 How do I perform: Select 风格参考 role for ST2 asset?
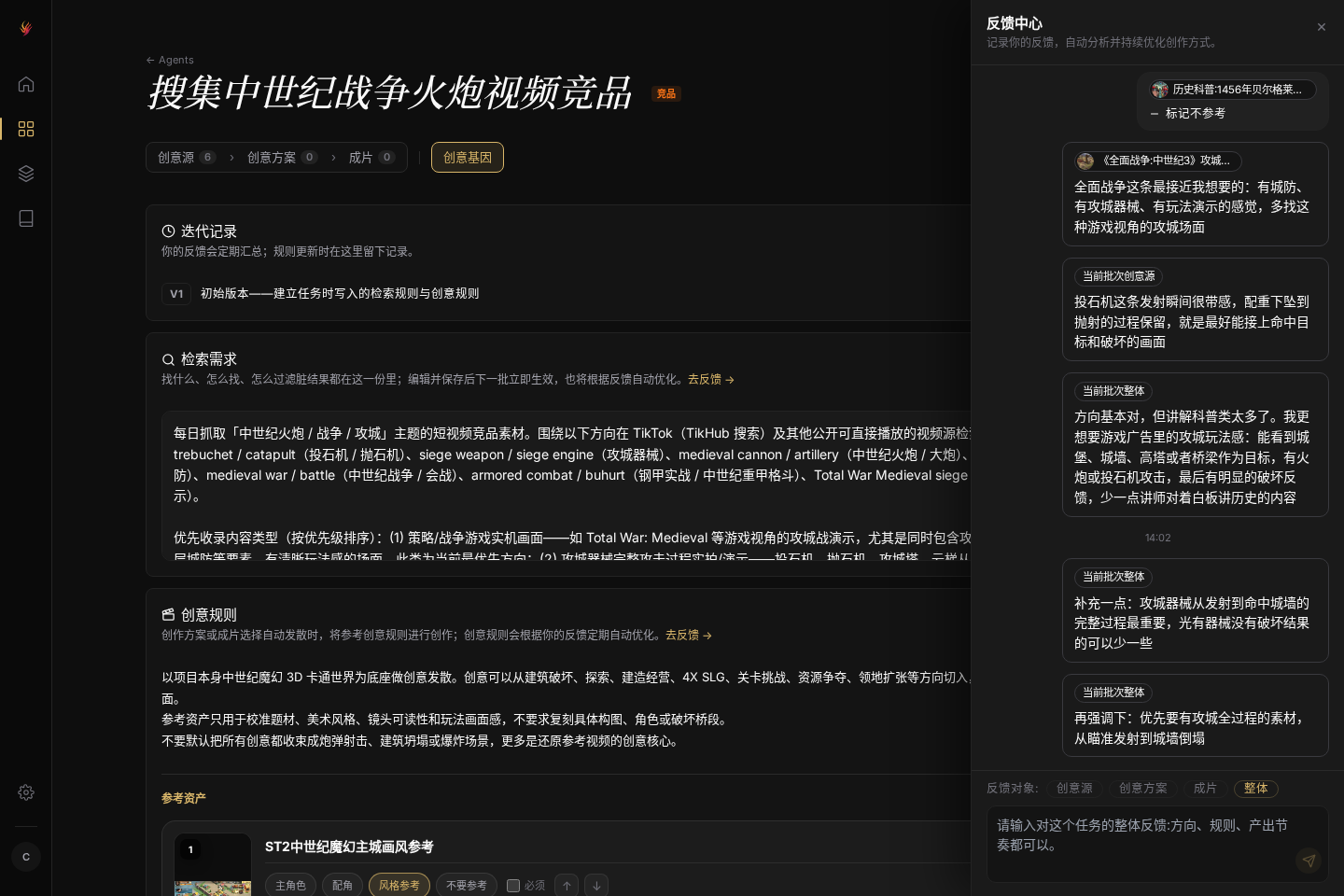coord(399,886)
